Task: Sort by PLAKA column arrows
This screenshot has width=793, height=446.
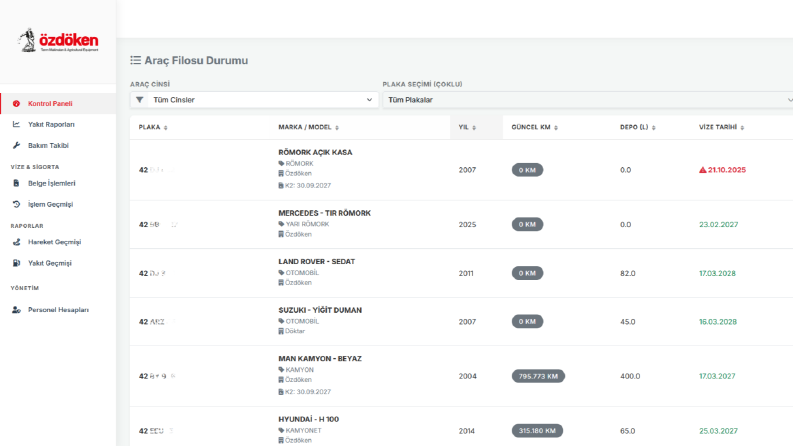Action: click(165, 127)
